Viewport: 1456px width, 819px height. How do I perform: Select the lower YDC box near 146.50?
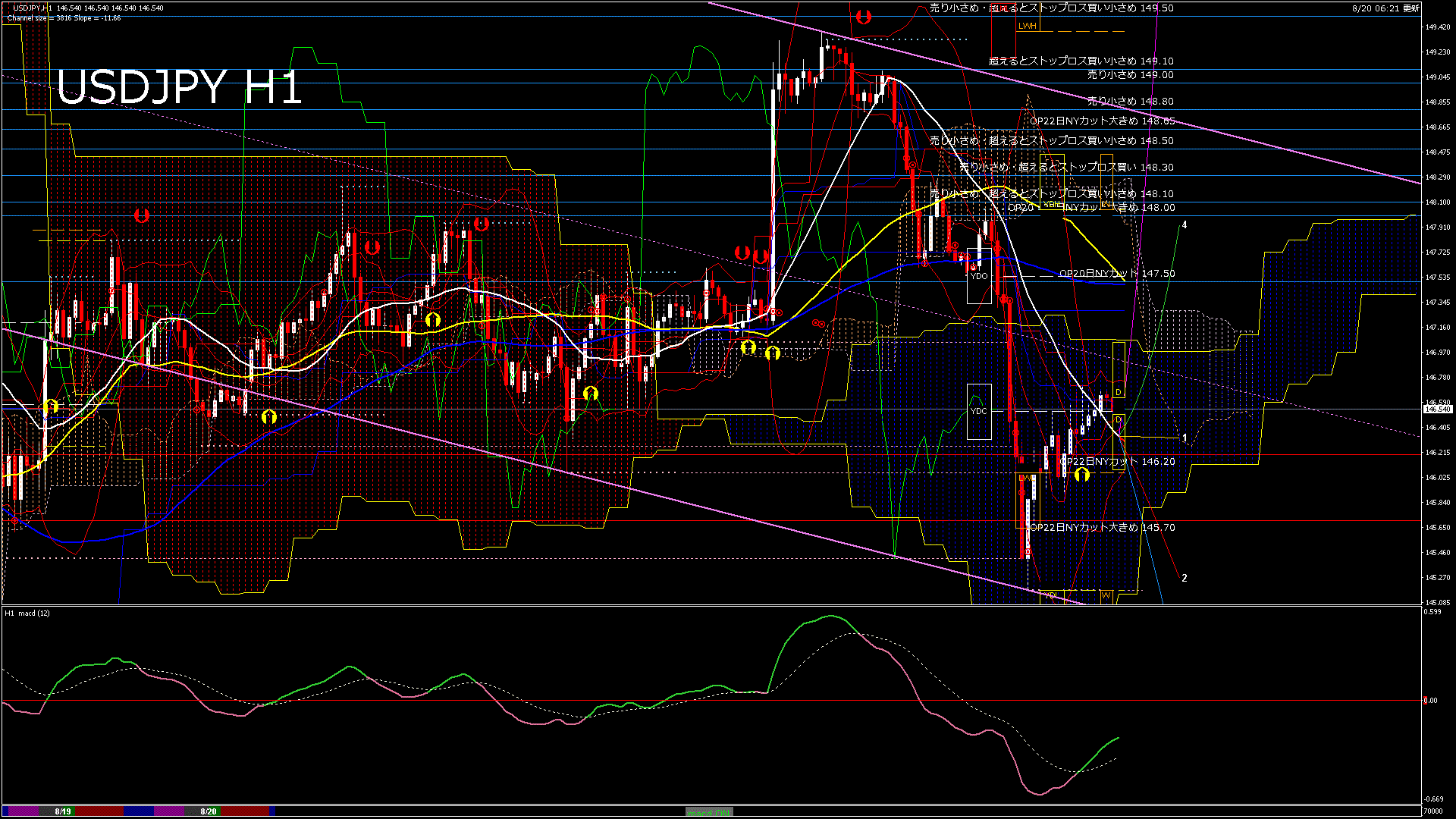pos(979,411)
